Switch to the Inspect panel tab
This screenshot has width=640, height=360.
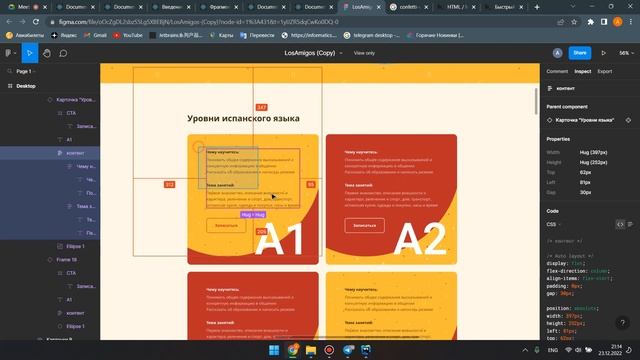(582, 71)
